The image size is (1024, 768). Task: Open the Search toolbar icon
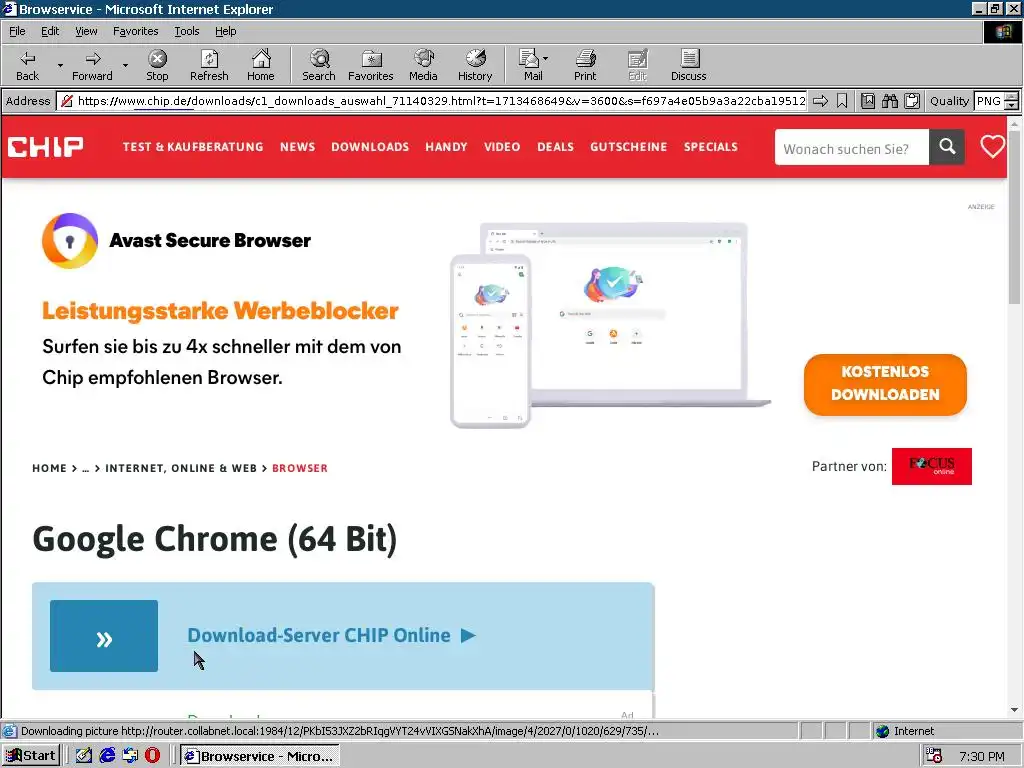pos(319,65)
